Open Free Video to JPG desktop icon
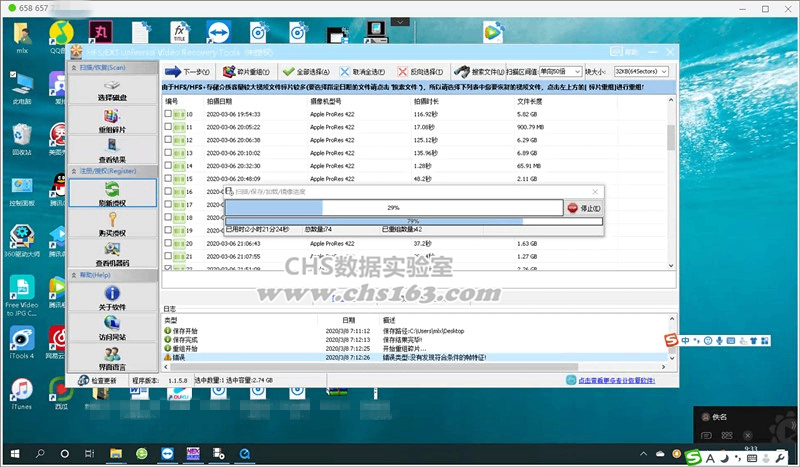The width and height of the screenshot is (800, 467). 21,296
